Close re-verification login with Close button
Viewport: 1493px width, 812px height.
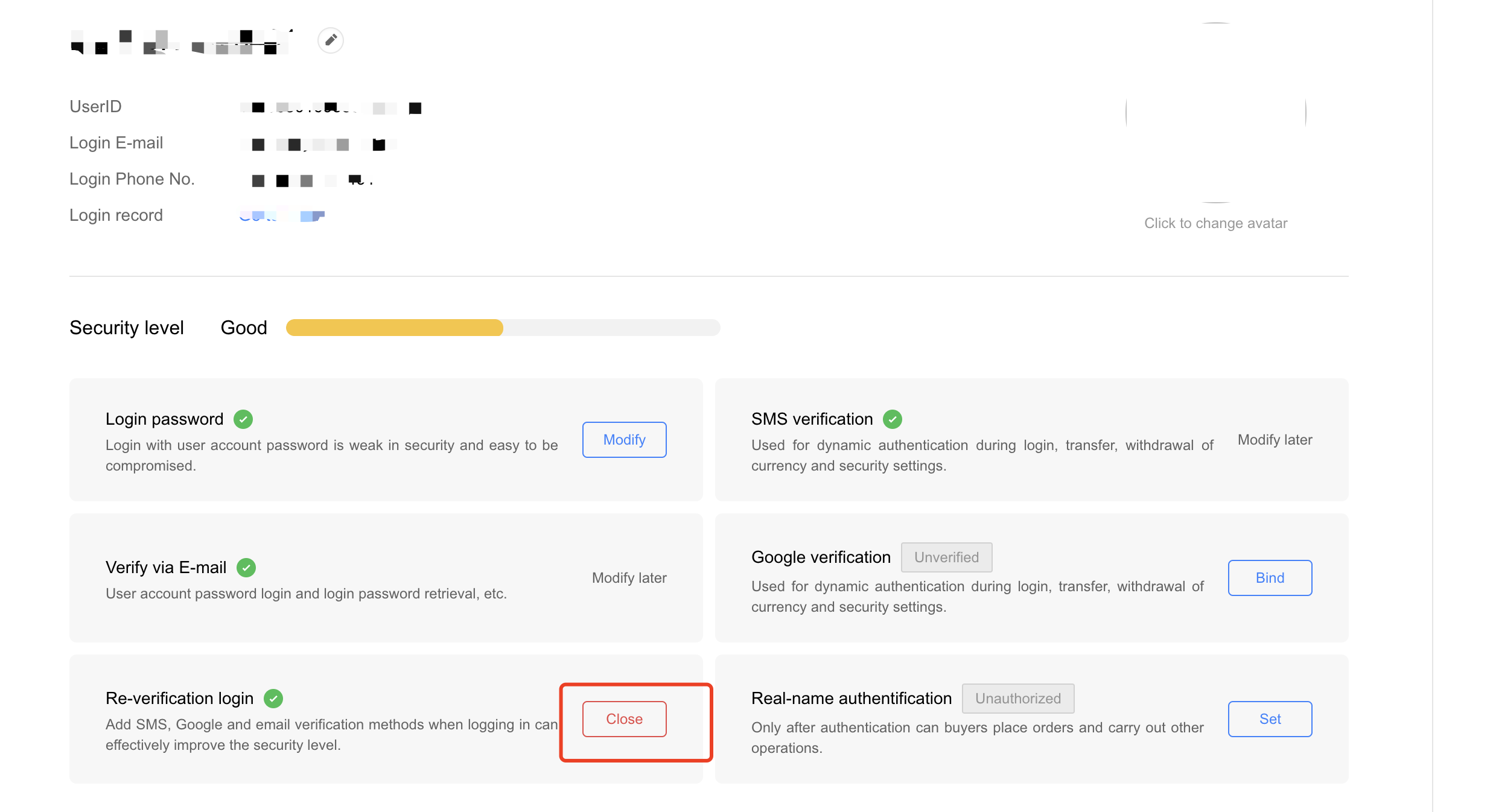click(x=625, y=719)
